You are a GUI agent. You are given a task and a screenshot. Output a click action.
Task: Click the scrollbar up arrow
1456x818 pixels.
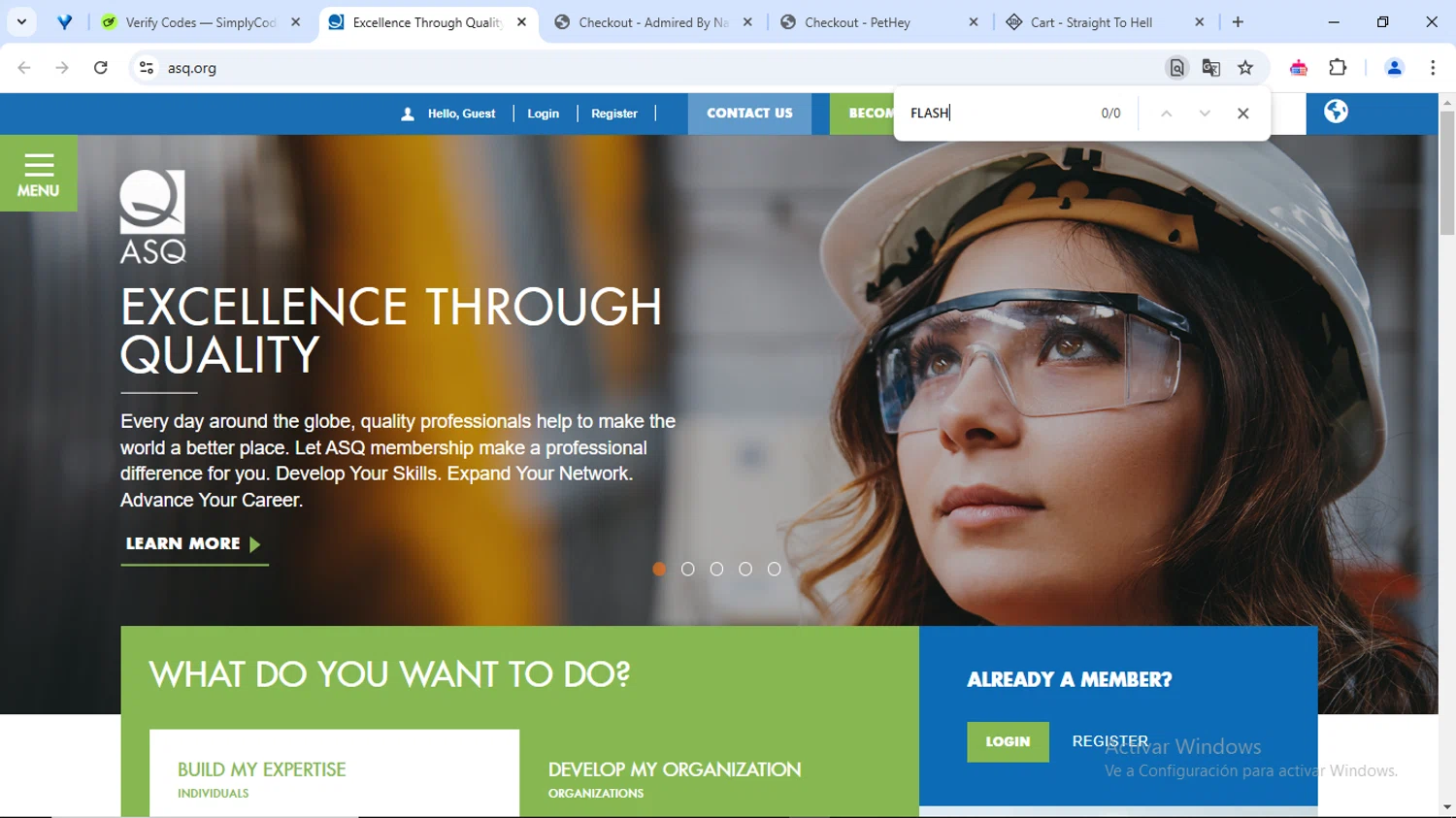pos(1447,102)
